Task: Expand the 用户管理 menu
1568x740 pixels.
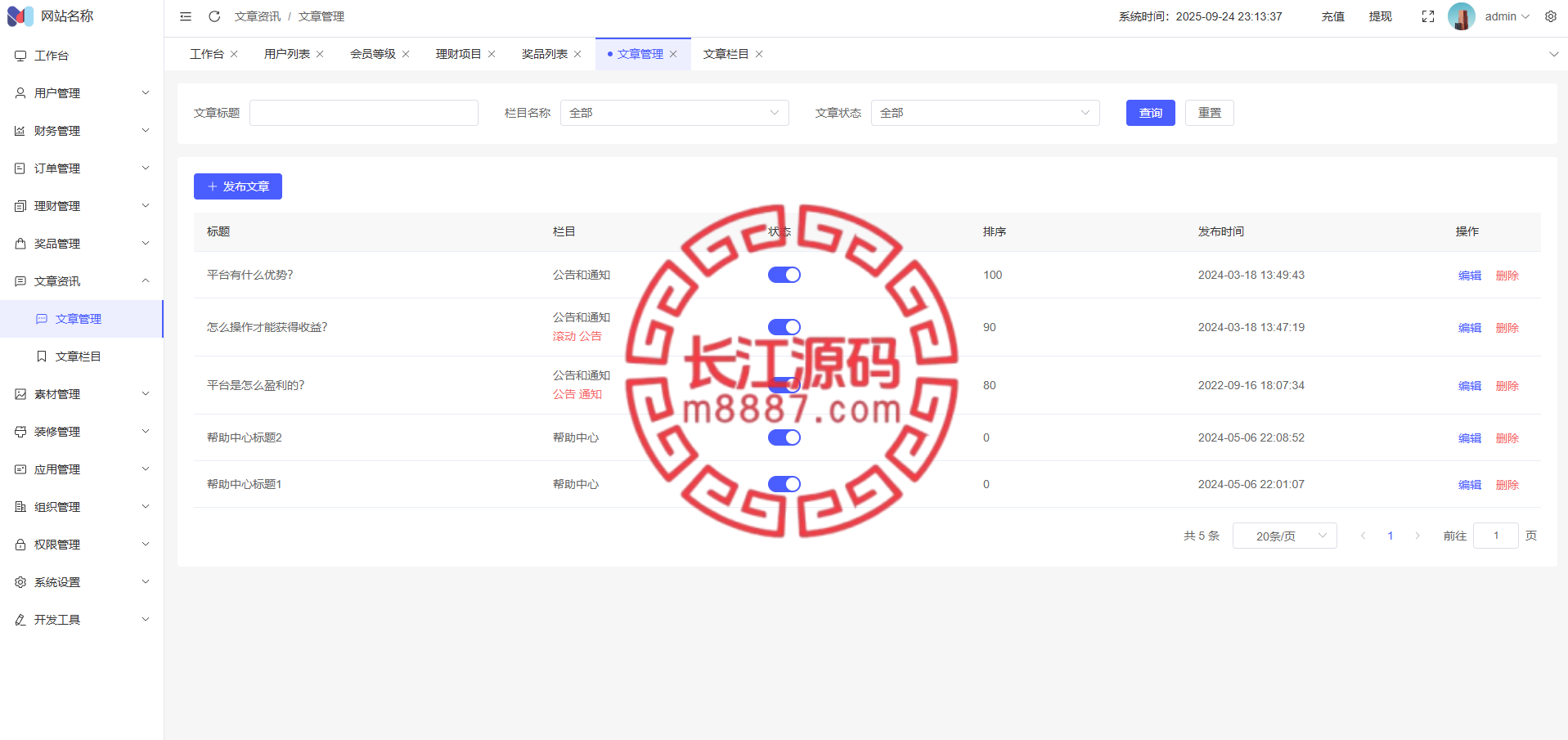Action: click(x=146, y=93)
